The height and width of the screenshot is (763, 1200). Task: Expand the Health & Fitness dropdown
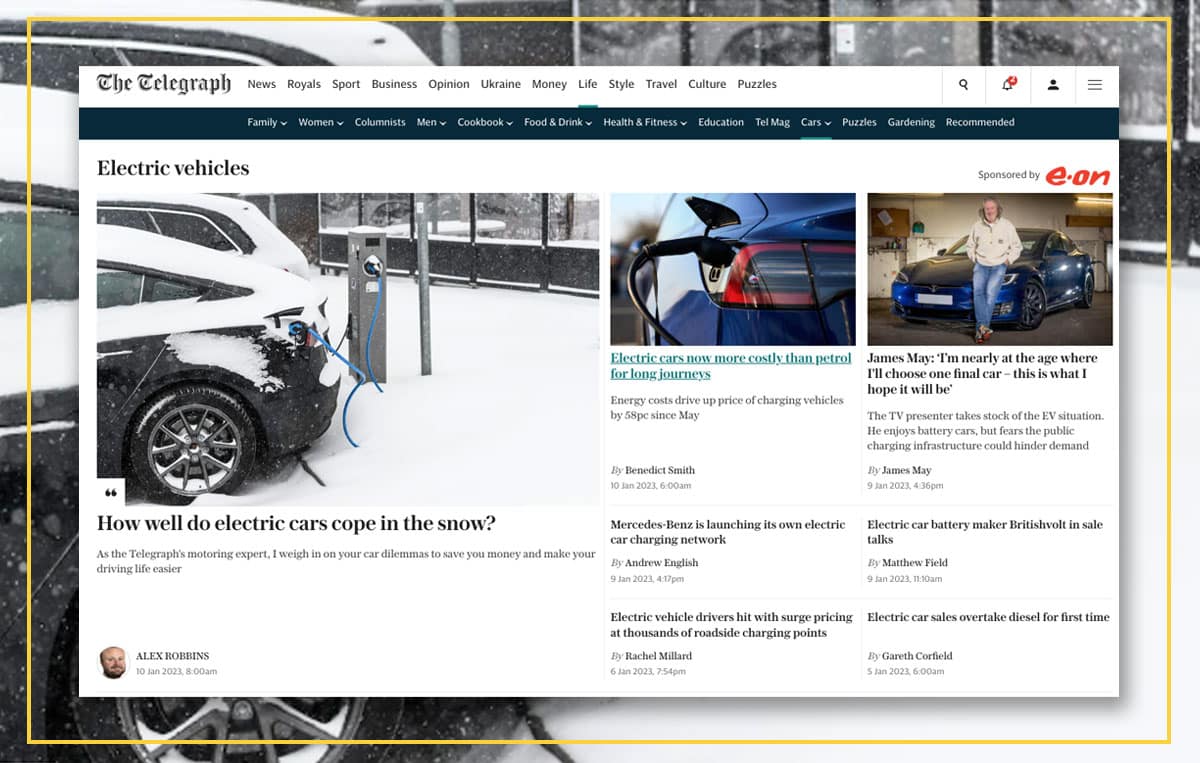point(644,123)
